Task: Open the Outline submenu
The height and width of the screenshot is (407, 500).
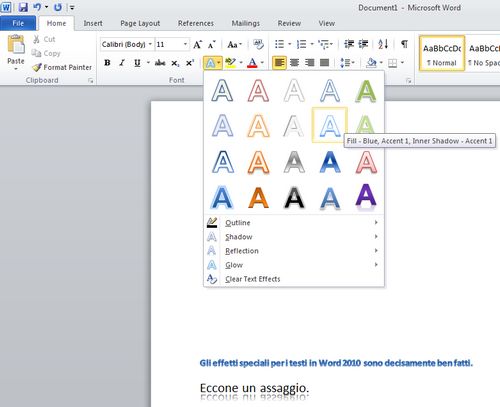Action: point(294,223)
